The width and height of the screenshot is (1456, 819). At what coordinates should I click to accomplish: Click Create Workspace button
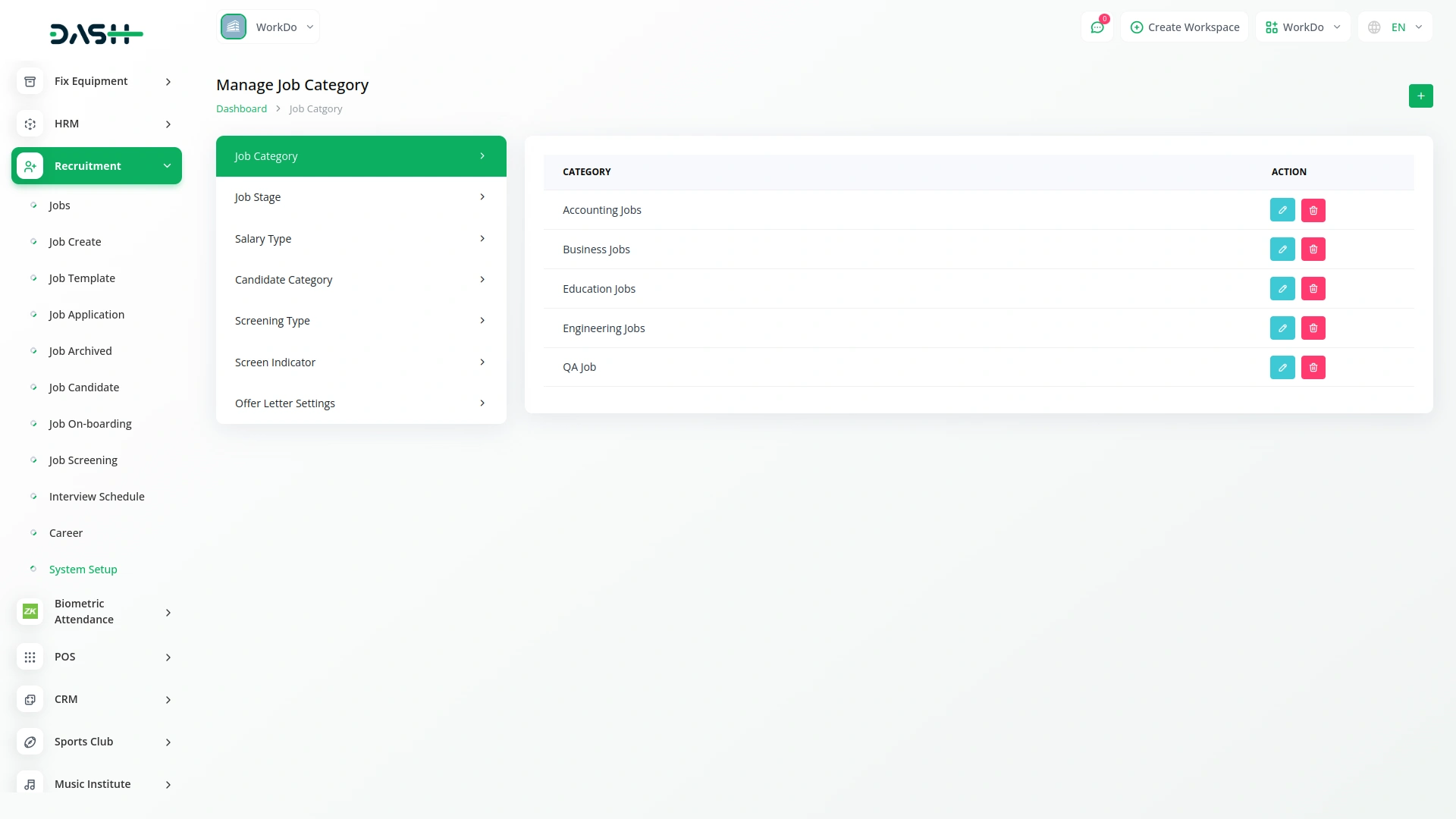coord(1185,27)
